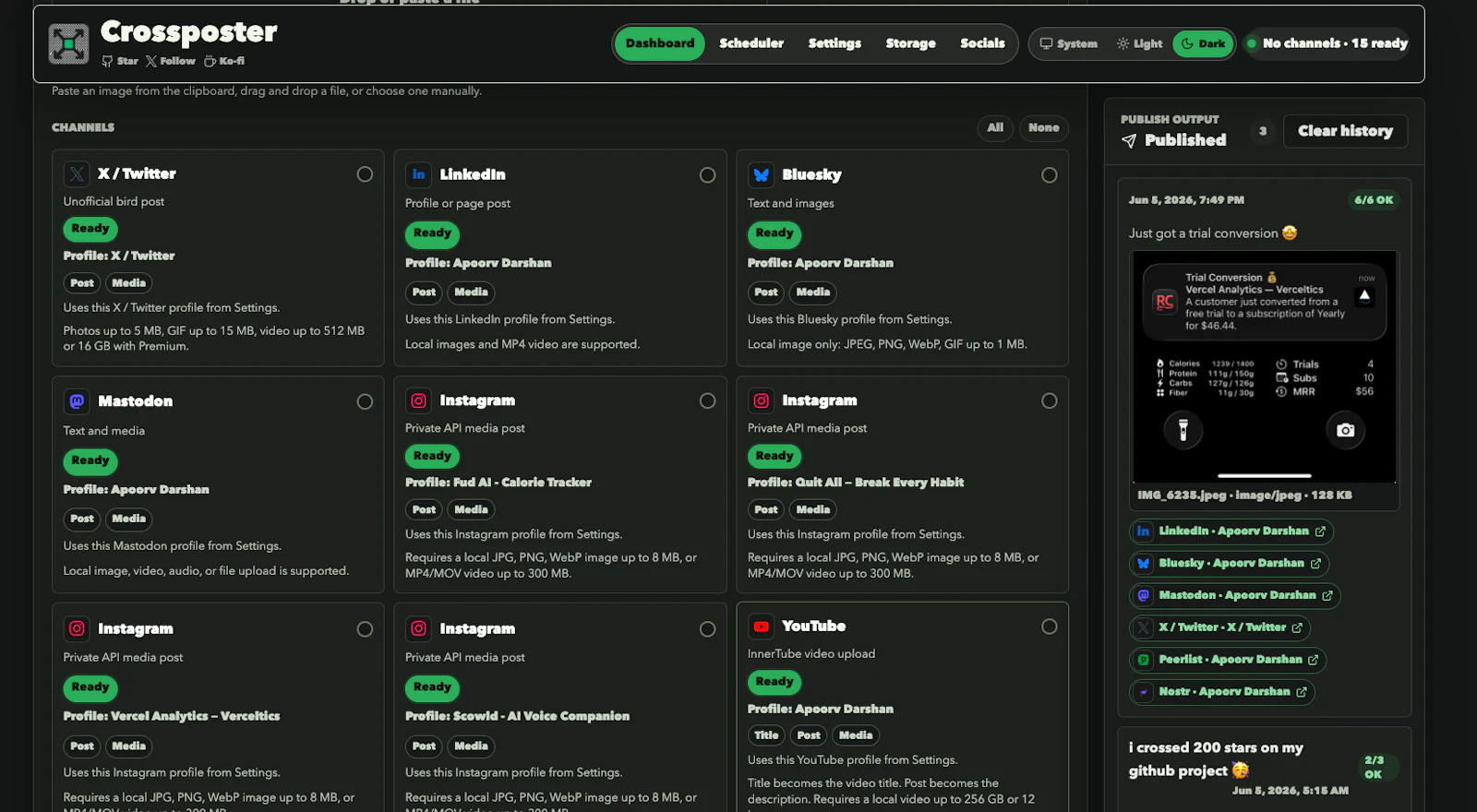1477x812 pixels.
Task: Open Bluesky · Apoorv Darshan published link
Action: tap(1229, 564)
